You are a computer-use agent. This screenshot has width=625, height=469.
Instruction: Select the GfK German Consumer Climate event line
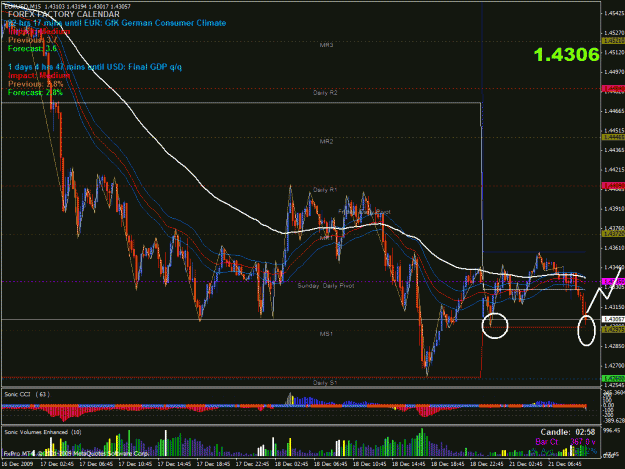[116, 23]
